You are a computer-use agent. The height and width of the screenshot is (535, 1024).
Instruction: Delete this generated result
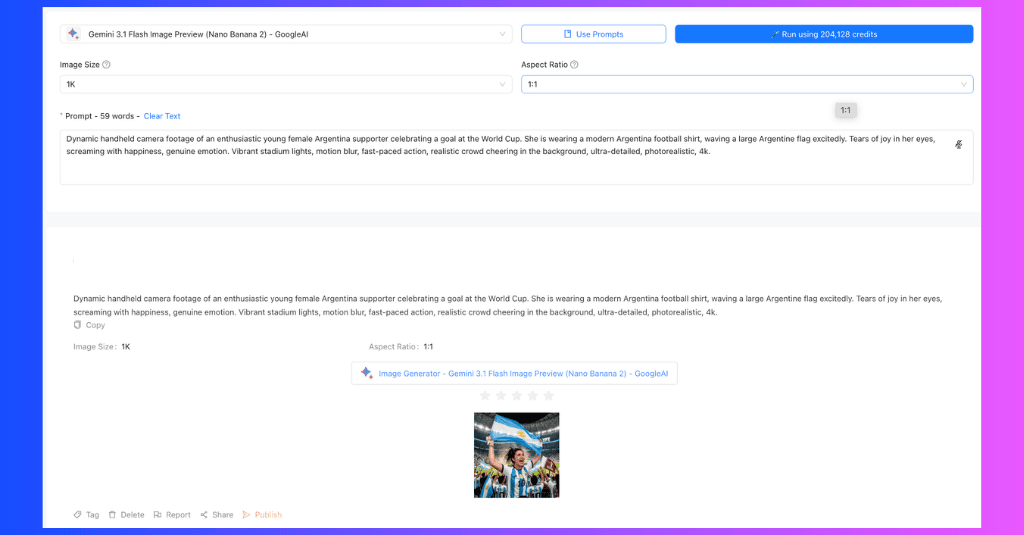click(126, 515)
